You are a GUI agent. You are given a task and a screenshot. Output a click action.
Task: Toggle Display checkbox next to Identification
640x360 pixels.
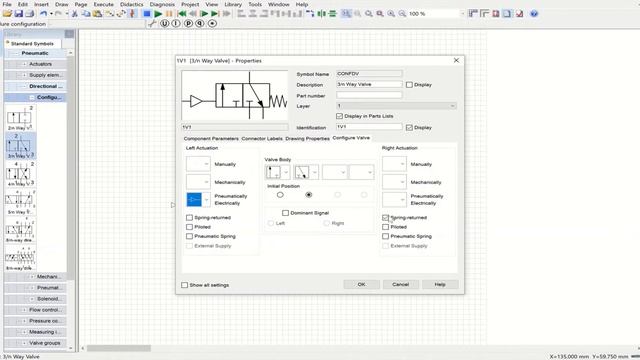click(x=409, y=127)
